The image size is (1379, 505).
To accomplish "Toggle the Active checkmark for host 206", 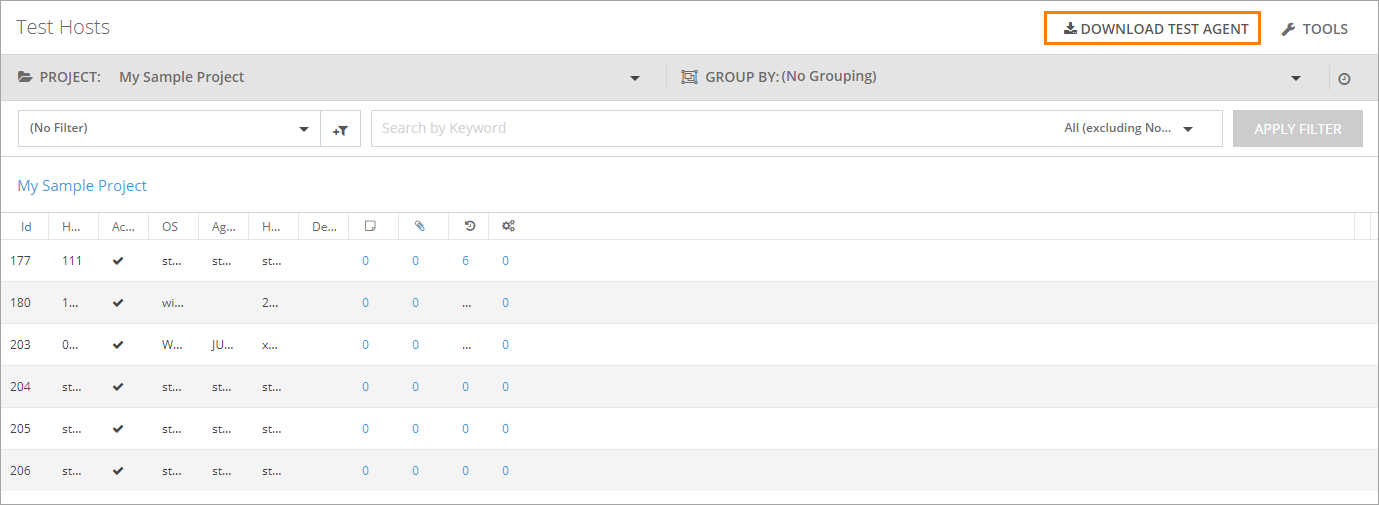I will tap(118, 471).
